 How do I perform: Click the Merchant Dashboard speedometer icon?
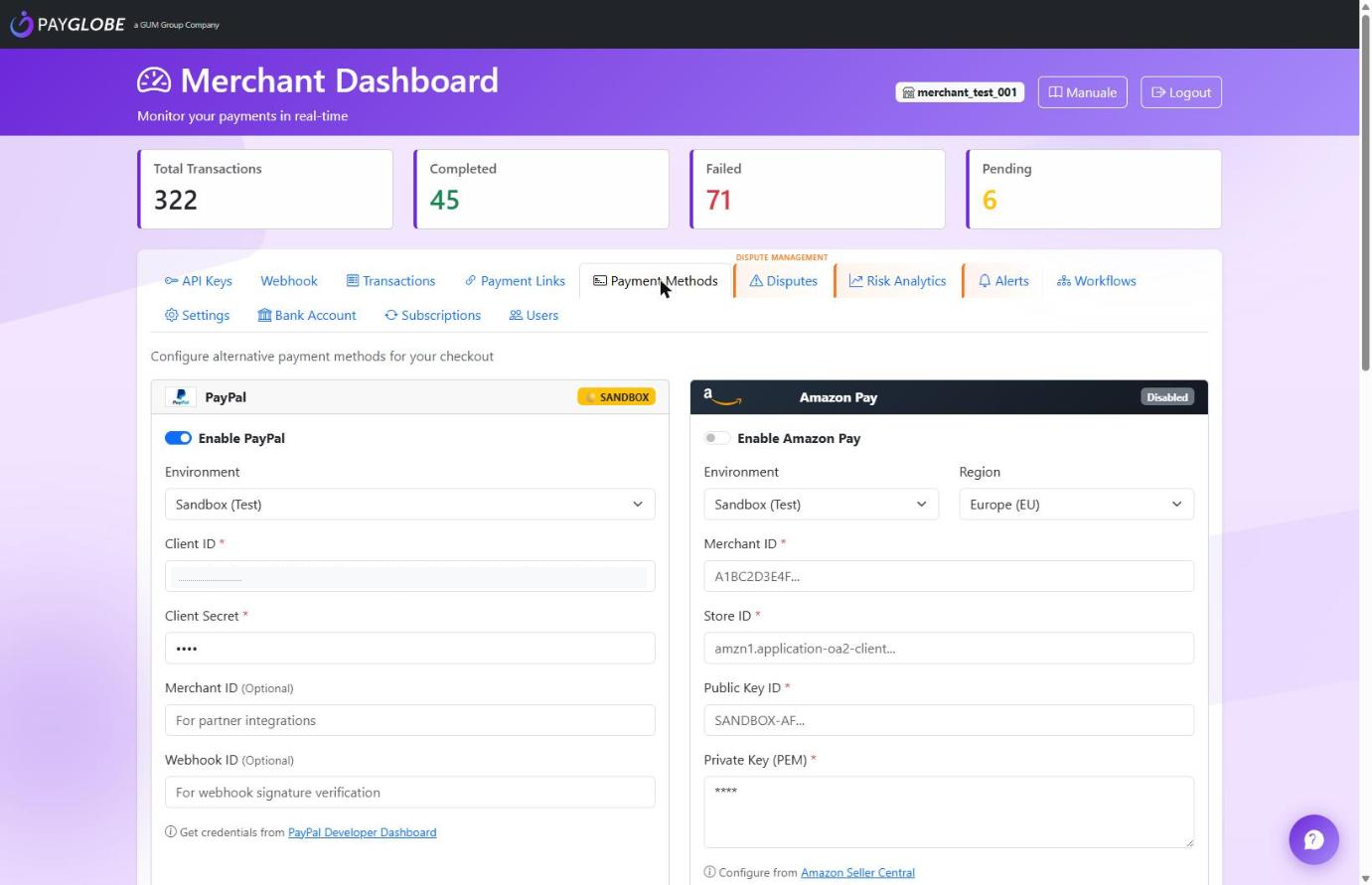point(154,80)
